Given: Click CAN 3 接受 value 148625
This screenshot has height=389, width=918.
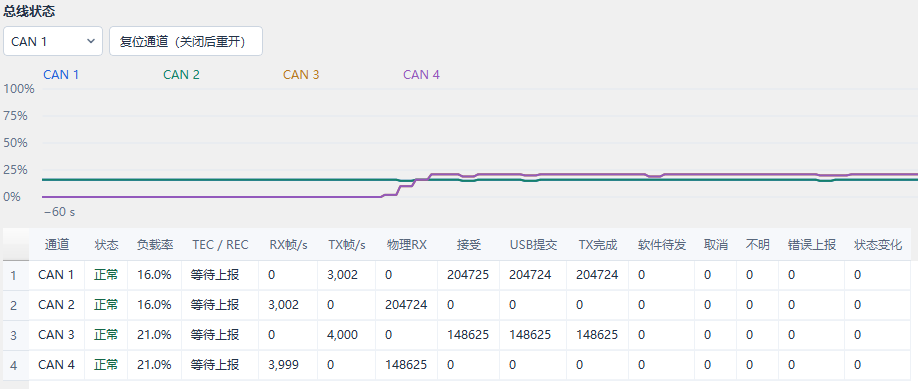Looking at the screenshot, I should pyautogui.click(x=468, y=335).
